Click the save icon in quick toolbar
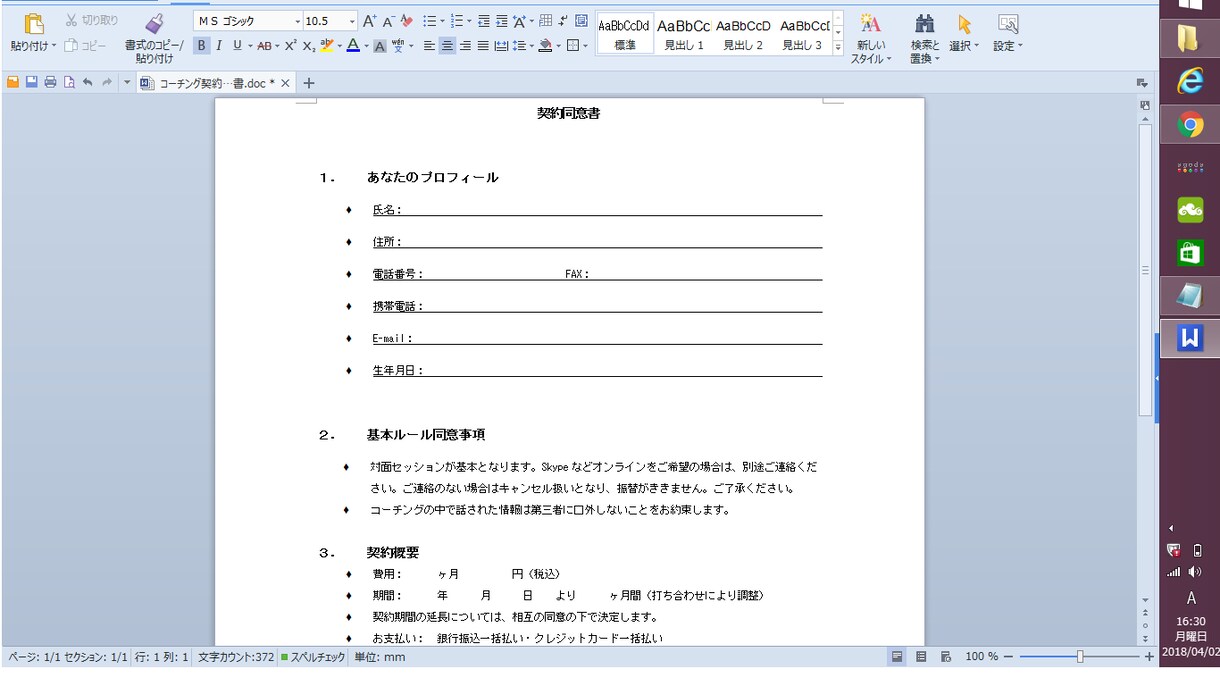The width and height of the screenshot is (1220, 686). pos(31,82)
